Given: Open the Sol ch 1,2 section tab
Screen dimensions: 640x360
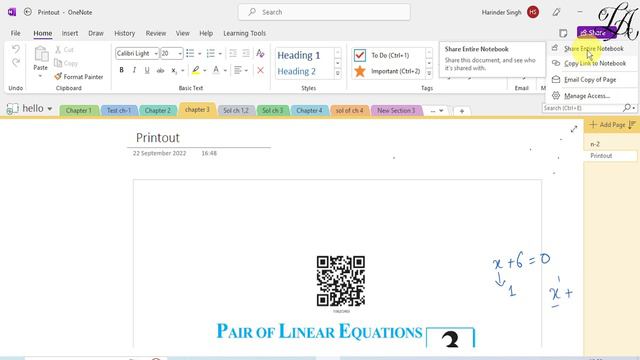Looking at the screenshot, I should 236,111.
